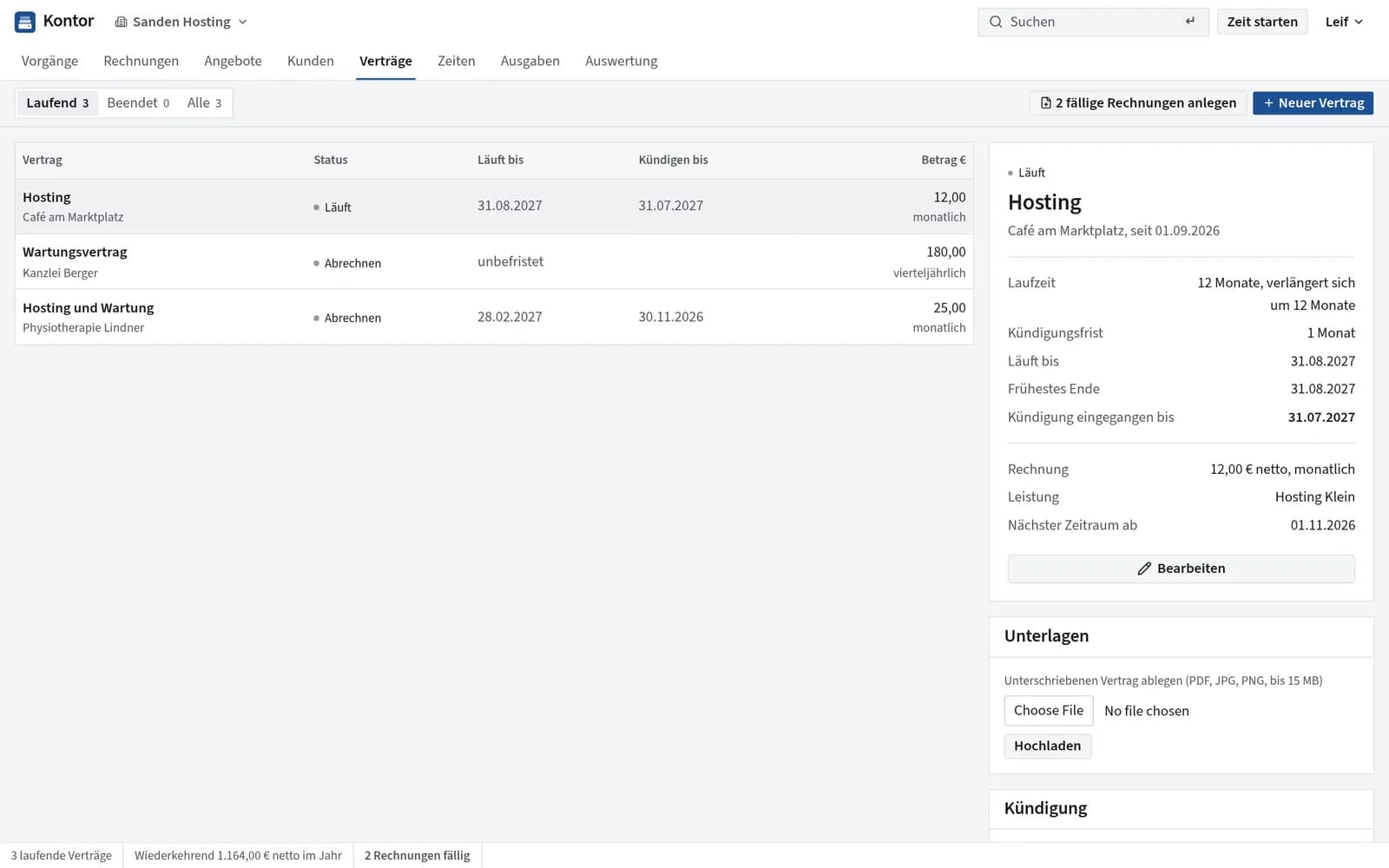This screenshot has width=1389, height=868.
Task: Select the Wartungsvertrag Kanzlei Berger row
Action: [494, 262]
